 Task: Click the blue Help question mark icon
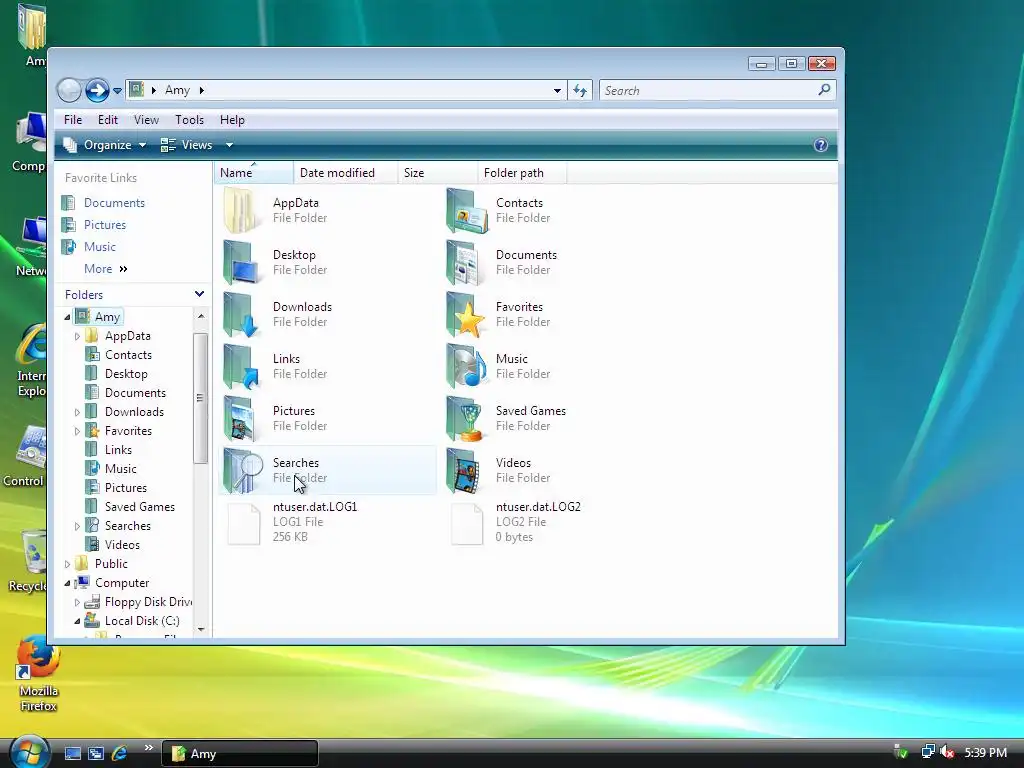[821, 145]
